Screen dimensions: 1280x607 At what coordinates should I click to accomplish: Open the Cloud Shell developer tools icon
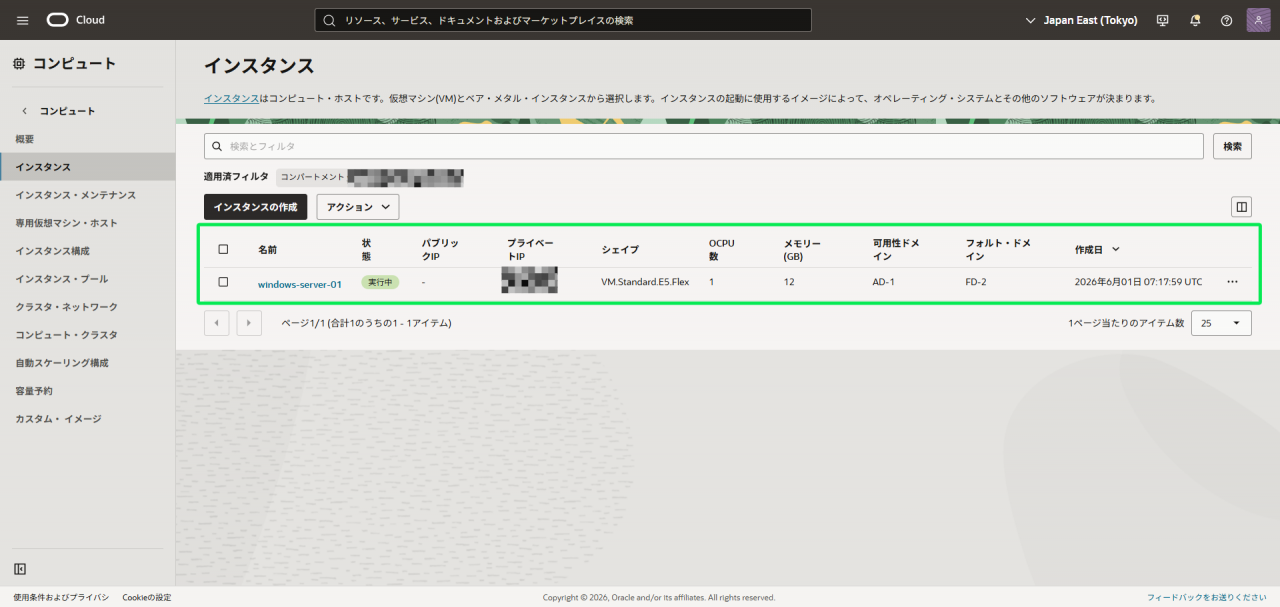[x=1162, y=20]
